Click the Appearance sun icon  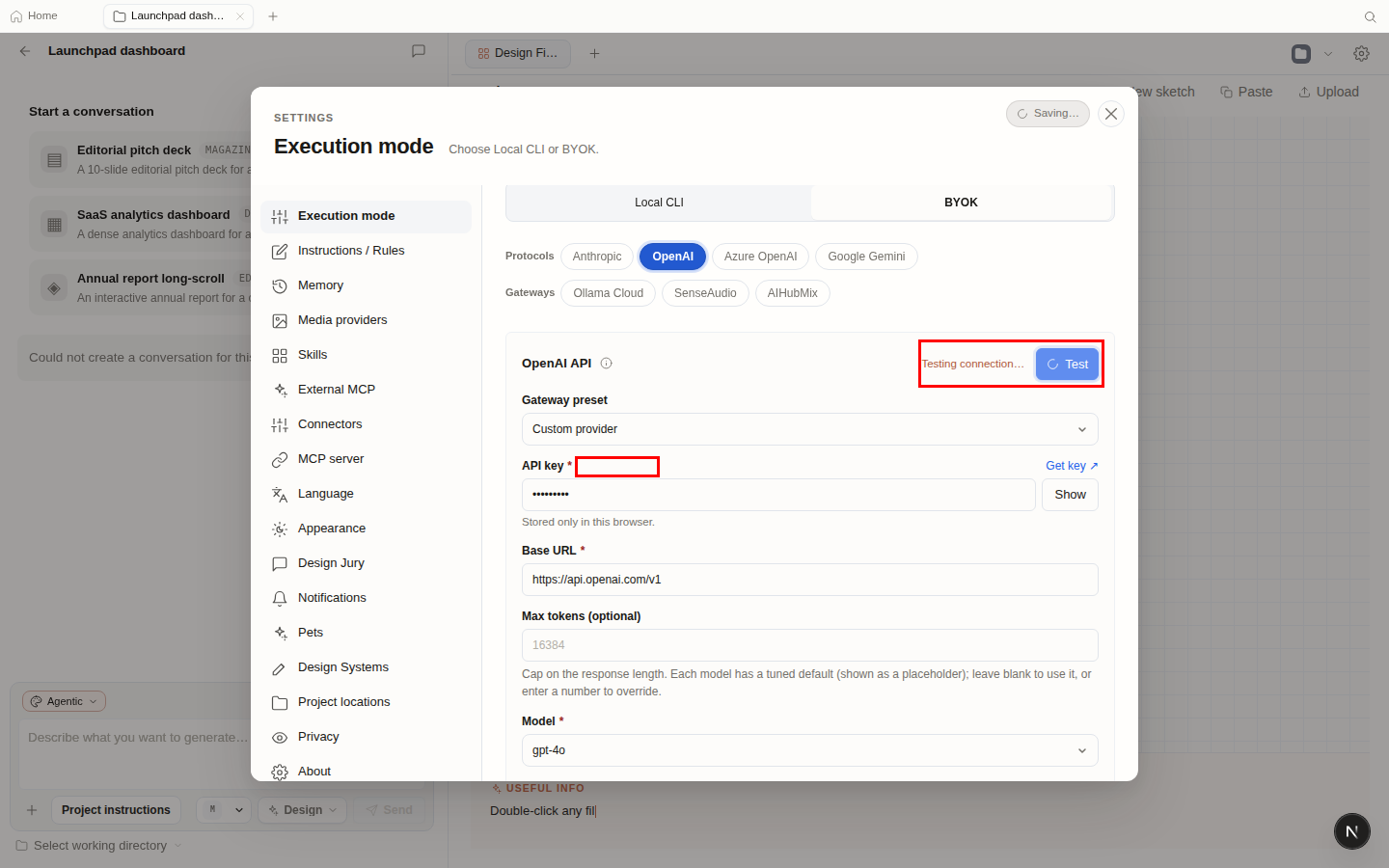click(280, 529)
